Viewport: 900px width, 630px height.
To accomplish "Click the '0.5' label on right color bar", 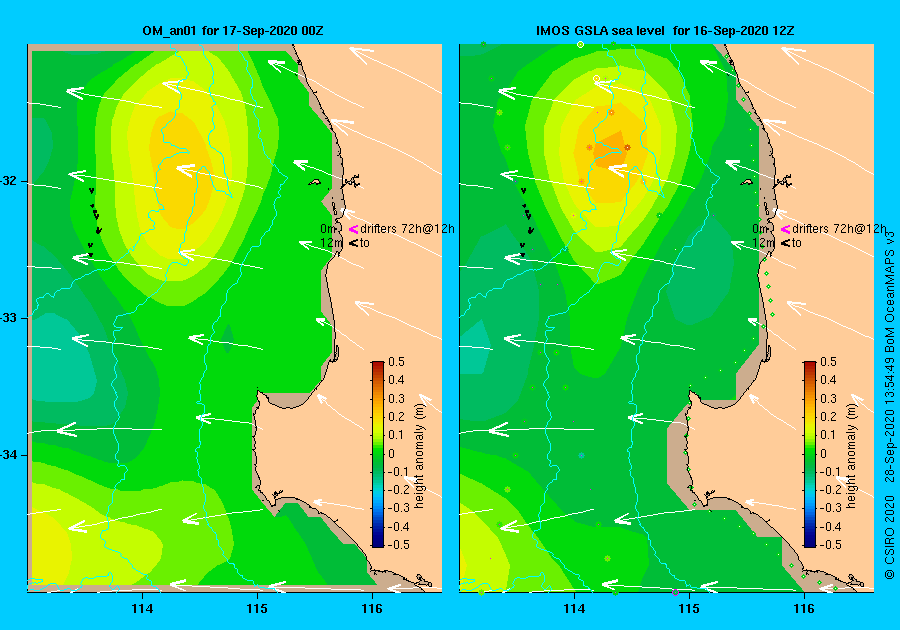I will click(828, 362).
